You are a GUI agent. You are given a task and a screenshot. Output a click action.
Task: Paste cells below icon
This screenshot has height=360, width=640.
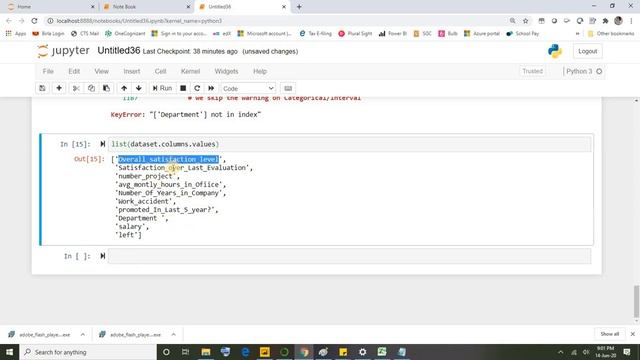pyautogui.click(x=106, y=88)
